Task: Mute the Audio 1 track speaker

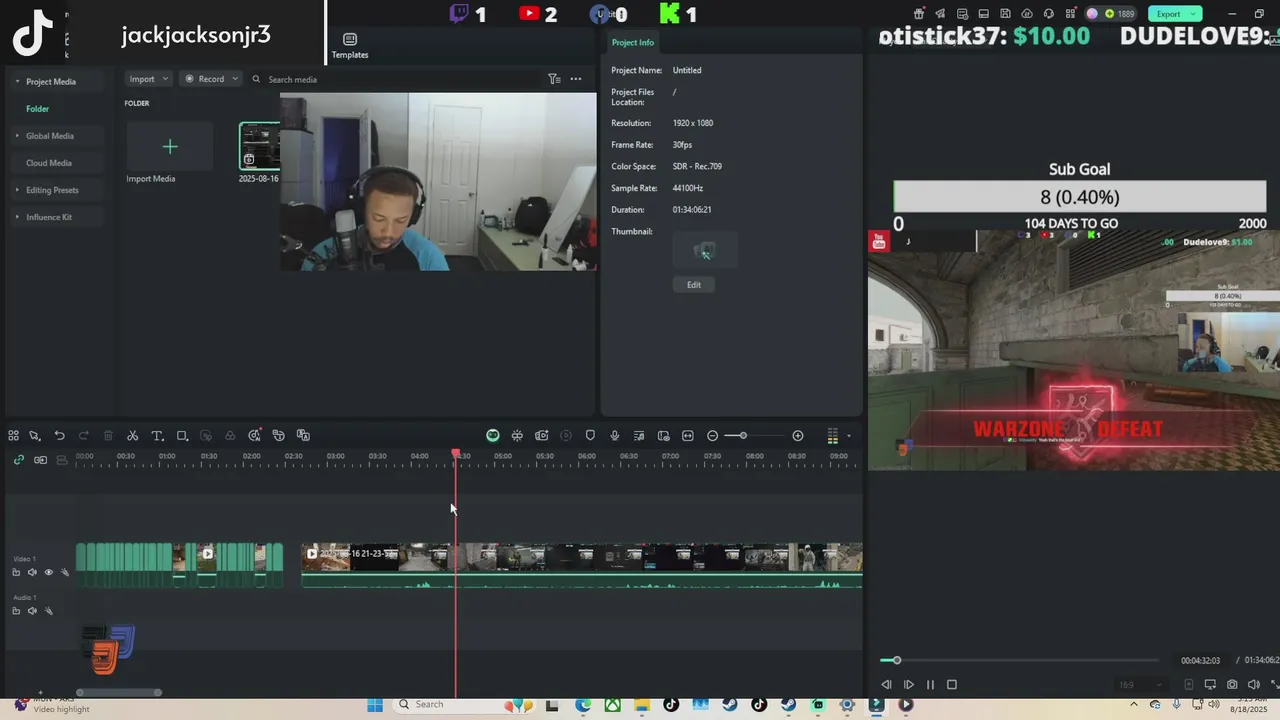Action: [x=32, y=611]
